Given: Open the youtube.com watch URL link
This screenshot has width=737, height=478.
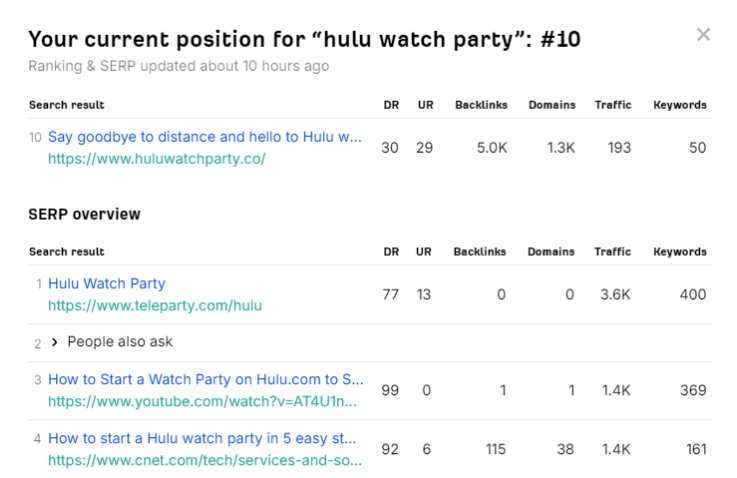Looking at the screenshot, I should (x=205, y=401).
